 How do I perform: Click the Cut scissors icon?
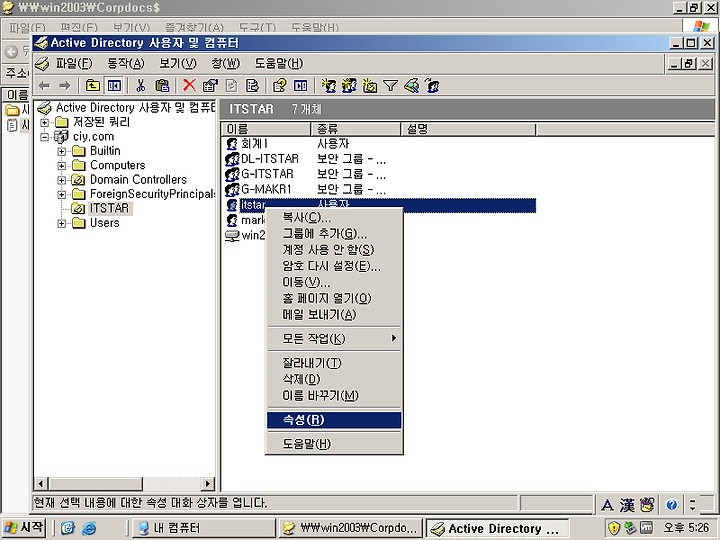coord(141,85)
